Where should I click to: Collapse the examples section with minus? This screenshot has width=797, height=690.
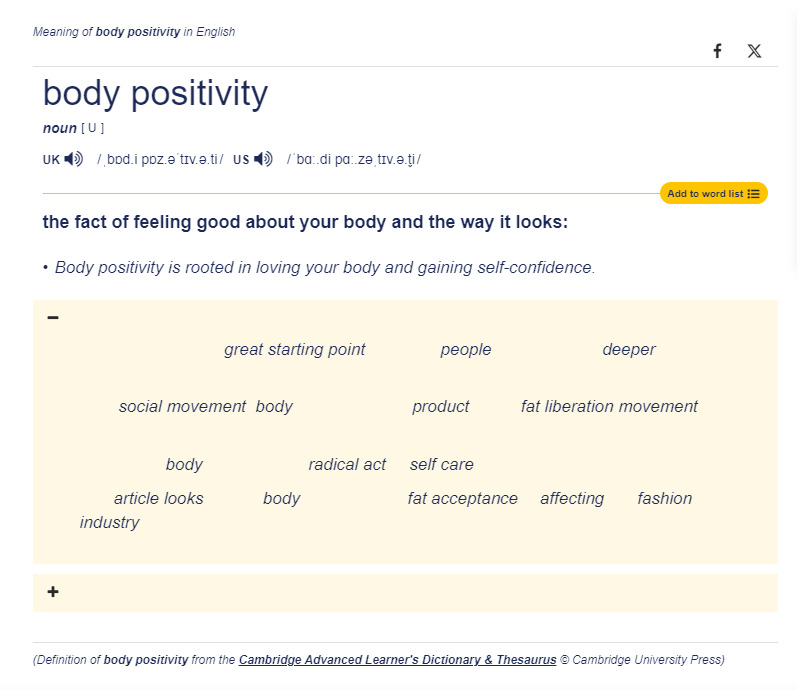[53, 318]
